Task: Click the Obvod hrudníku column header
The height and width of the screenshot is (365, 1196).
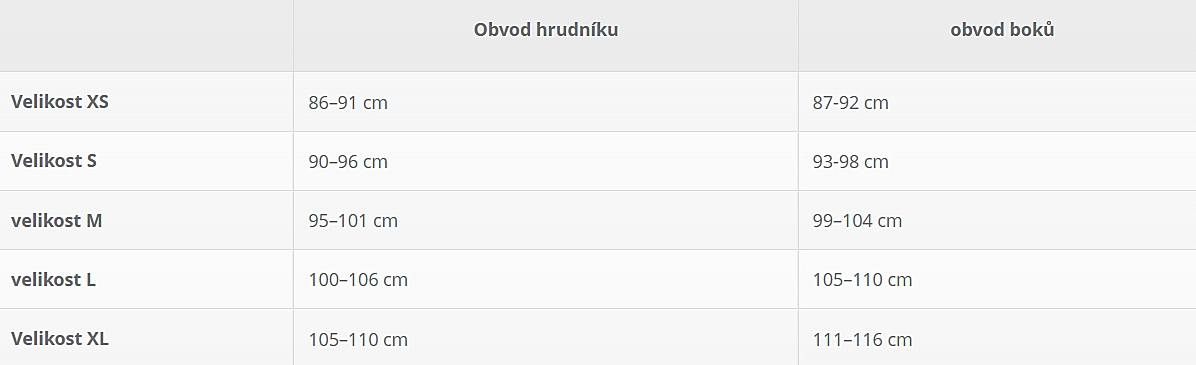Action: point(545,30)
